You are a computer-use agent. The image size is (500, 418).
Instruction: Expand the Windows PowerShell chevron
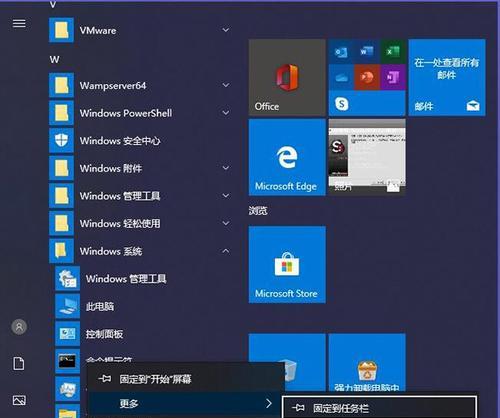[x=226, y=113]
